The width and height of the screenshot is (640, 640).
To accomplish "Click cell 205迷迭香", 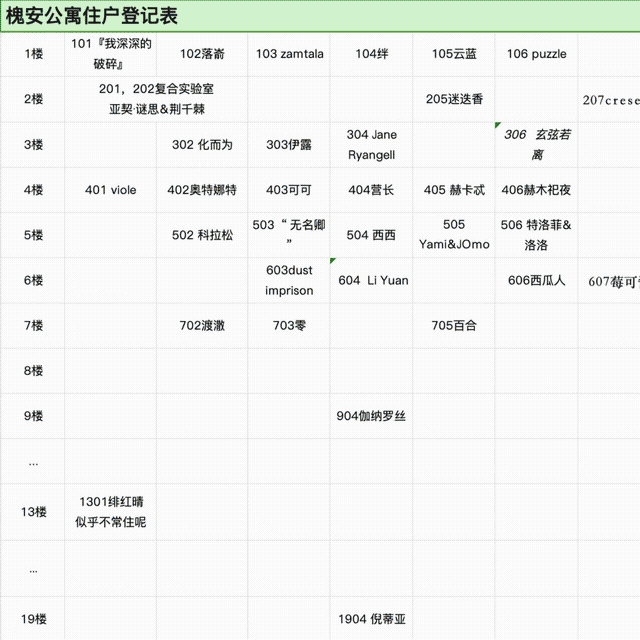I will tap(454, 99).
